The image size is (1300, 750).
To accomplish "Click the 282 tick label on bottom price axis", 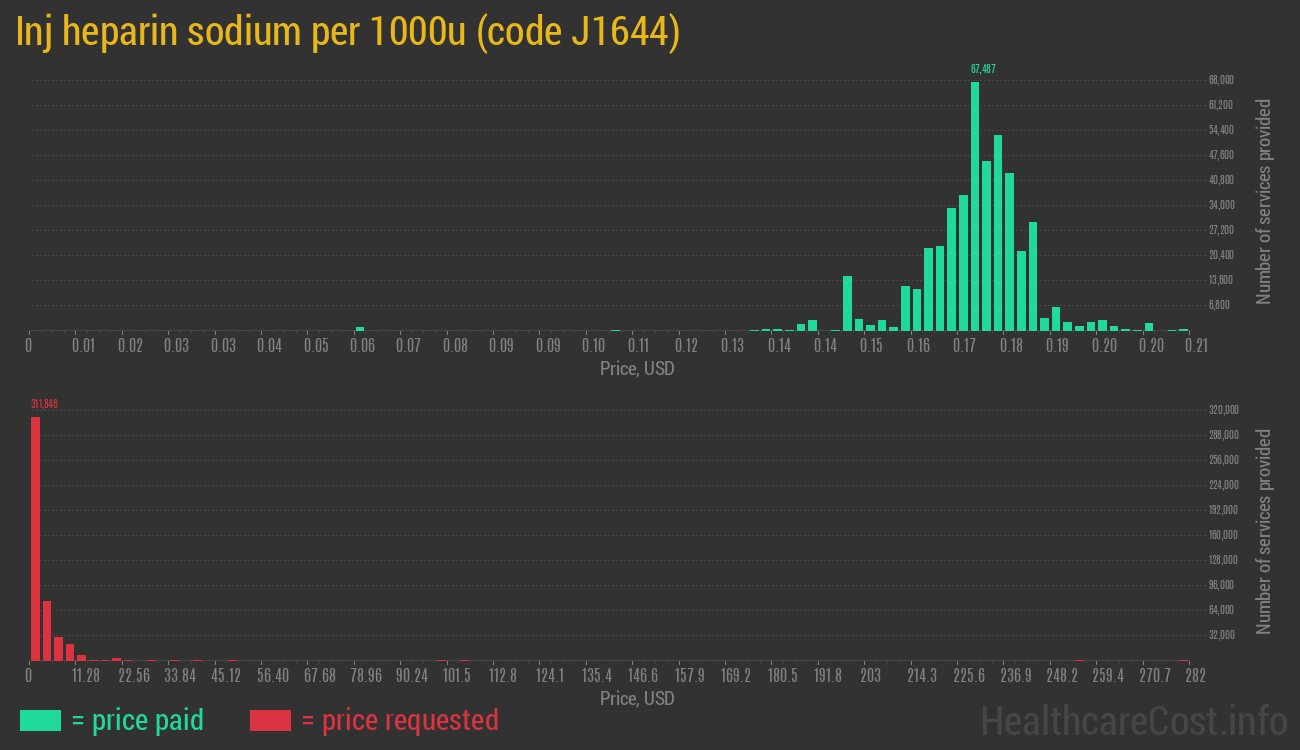I will [1196, 675].
